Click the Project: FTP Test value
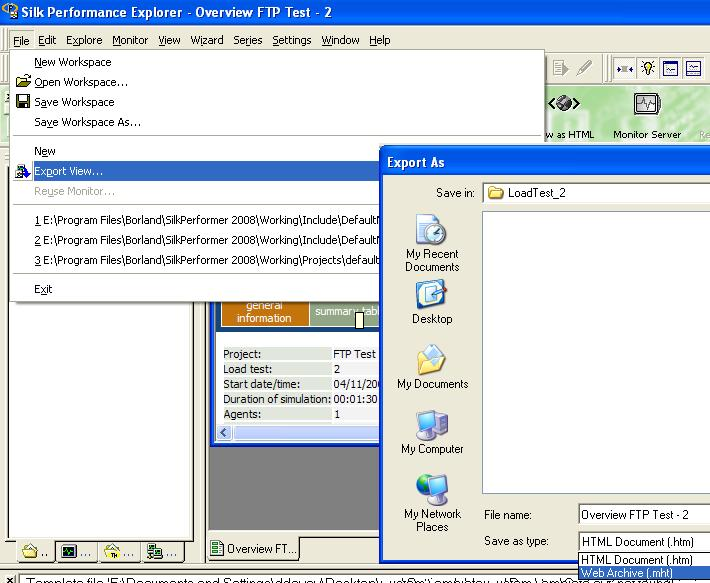 pos(355,354)
